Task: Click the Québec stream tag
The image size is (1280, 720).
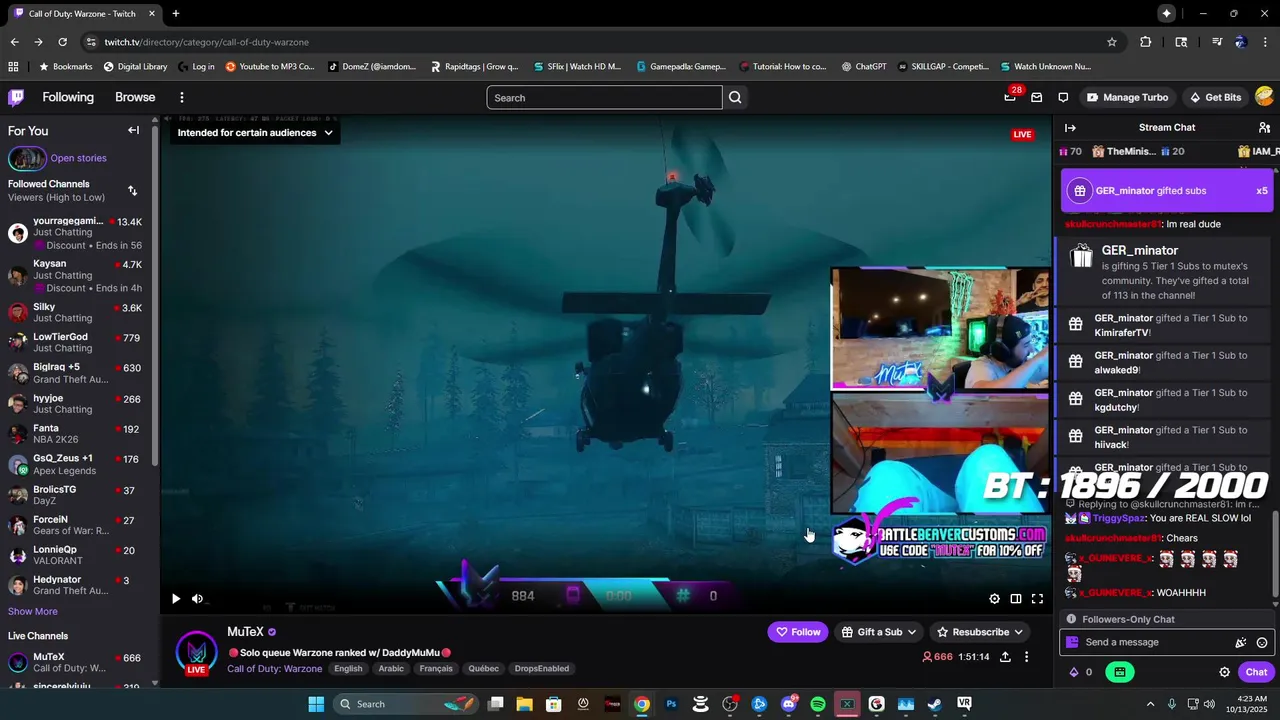Action: coord(483,669)
